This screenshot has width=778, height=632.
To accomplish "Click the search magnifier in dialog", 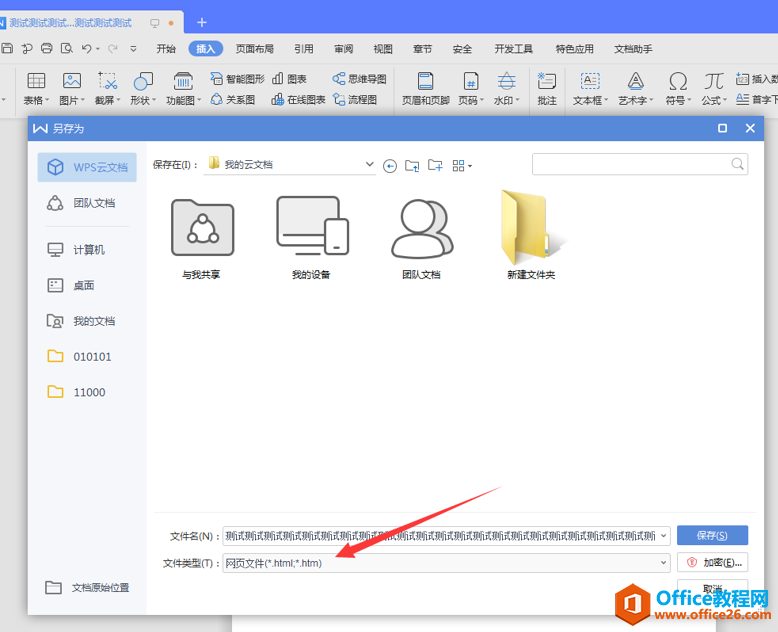I will (x=737, y=164).
